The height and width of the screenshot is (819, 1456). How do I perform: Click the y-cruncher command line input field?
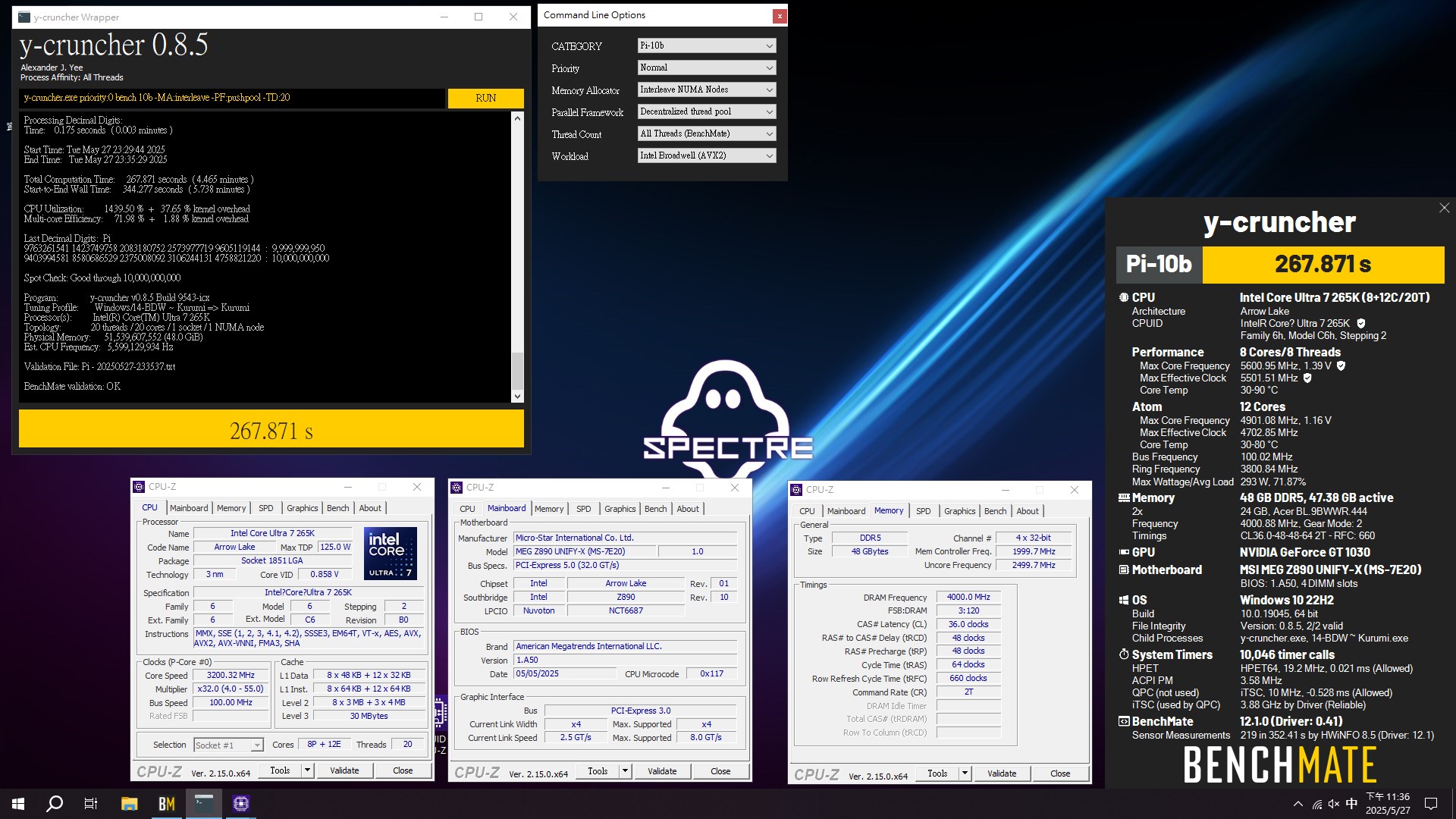232,98
